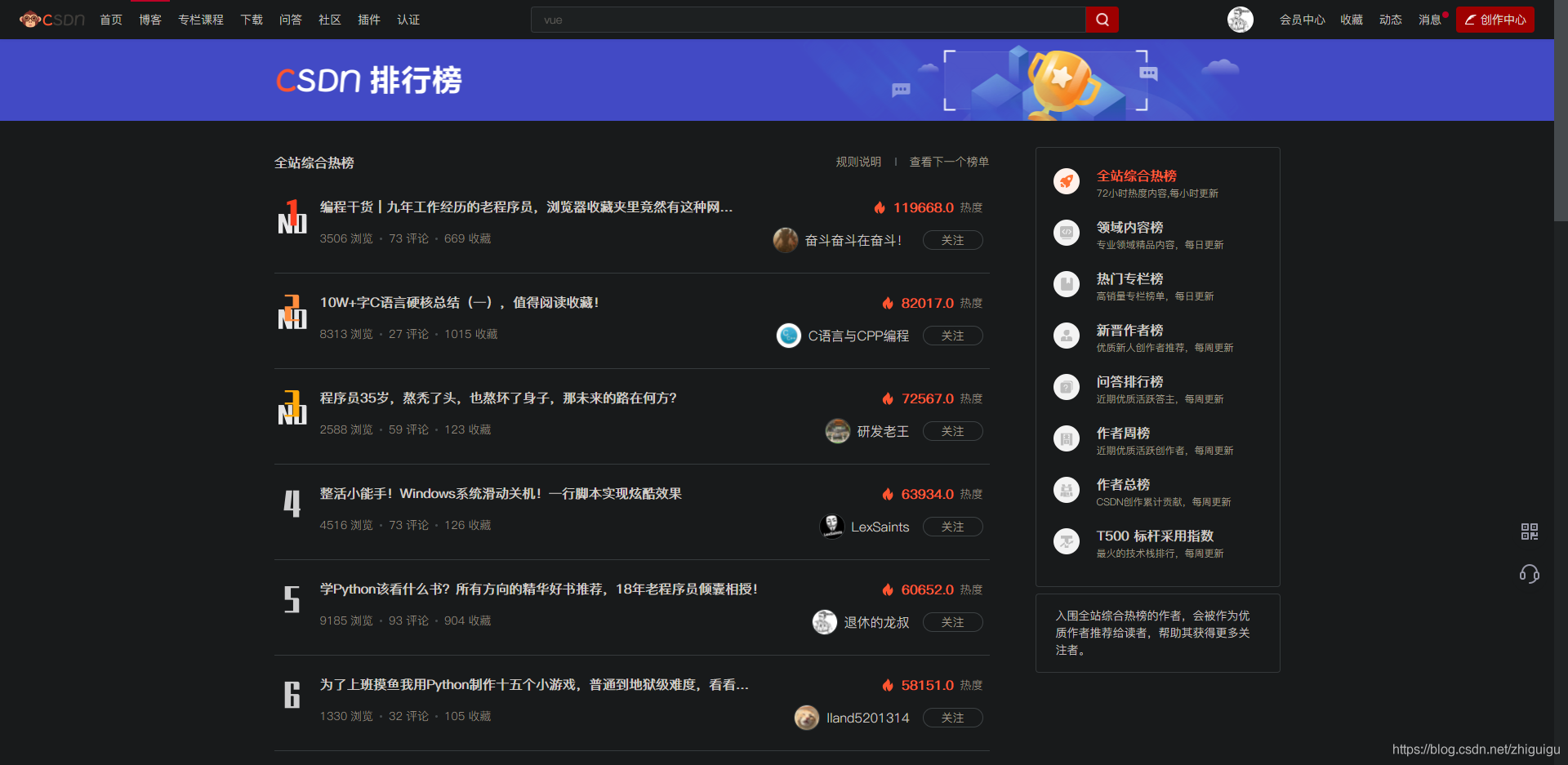
Task: Select 问答排行榜 in the sidebar
Action: (1129, 381)
